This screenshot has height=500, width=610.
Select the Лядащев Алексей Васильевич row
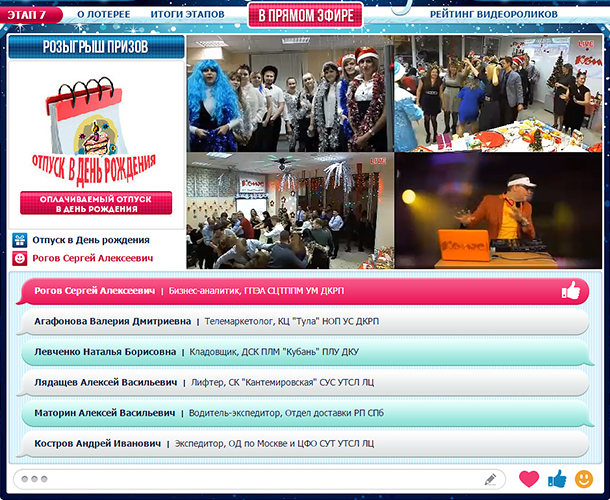tap(303, 382)
